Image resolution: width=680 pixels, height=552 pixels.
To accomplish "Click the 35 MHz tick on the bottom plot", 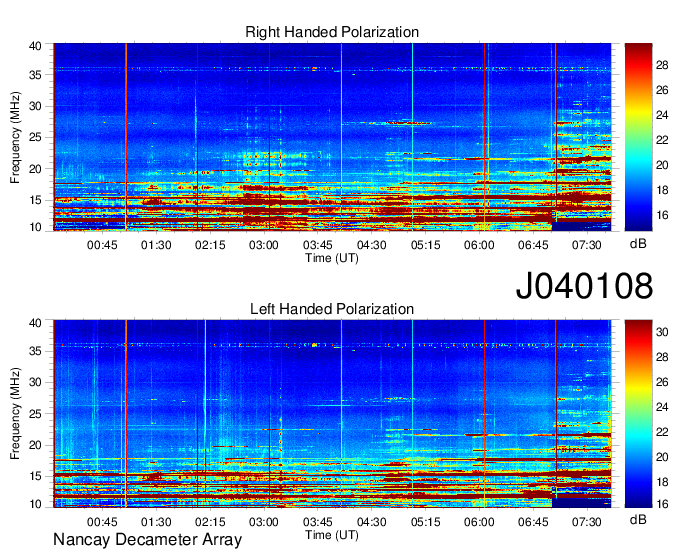I will pyautogui.click(x=35, y=351).
